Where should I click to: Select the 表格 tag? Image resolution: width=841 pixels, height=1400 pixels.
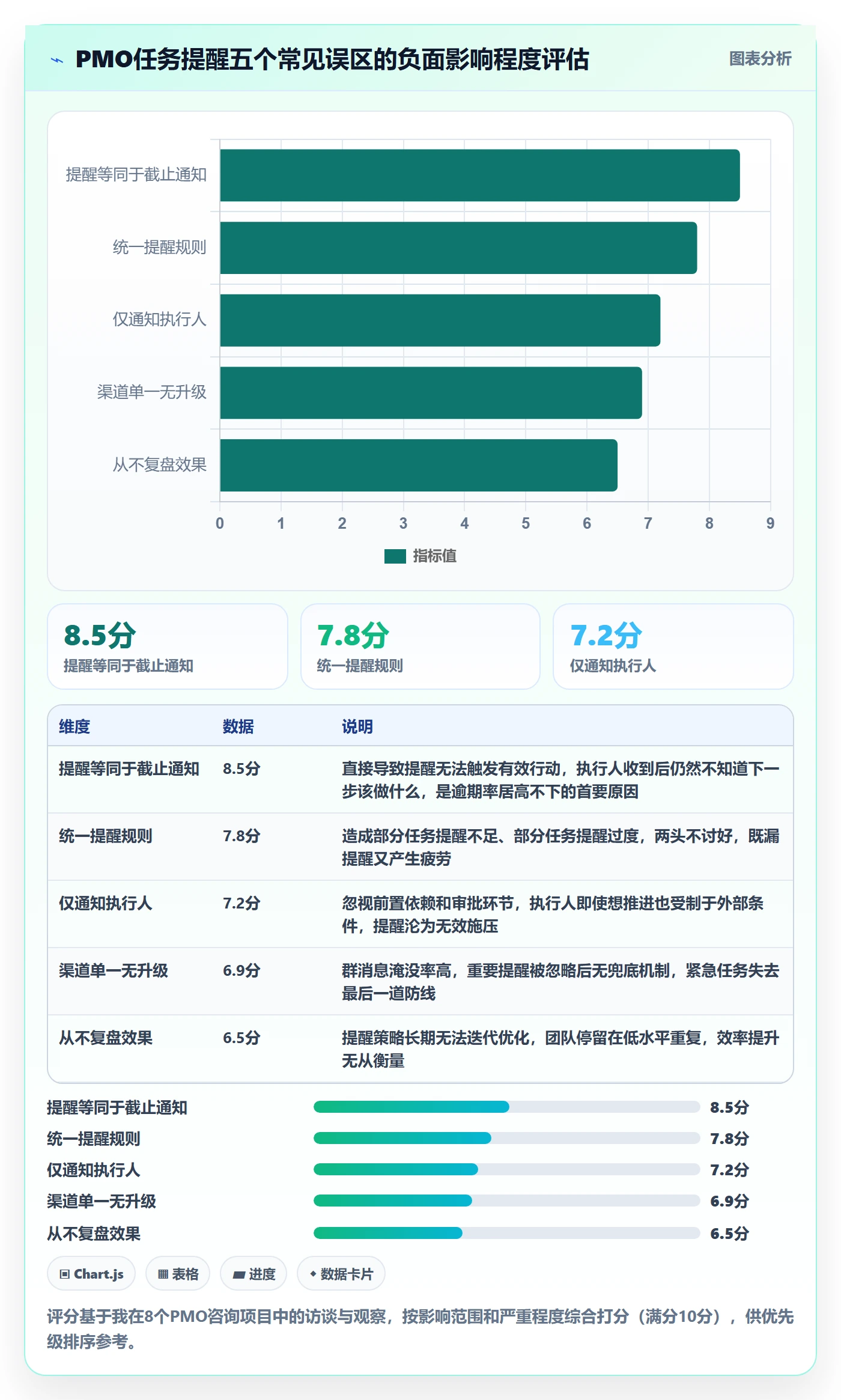click(178, 1274)
